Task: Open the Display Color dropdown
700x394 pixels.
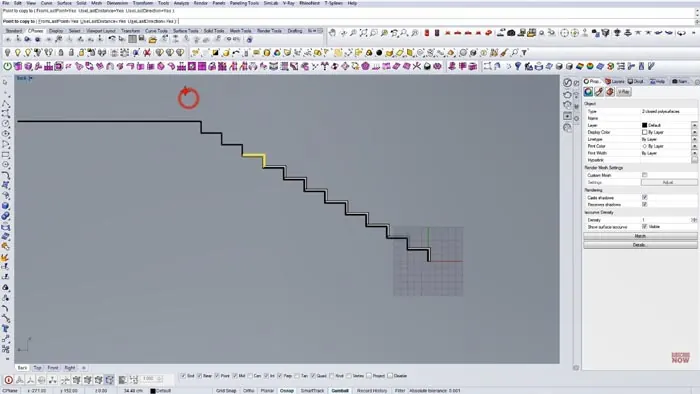Action: click(694, 133)
